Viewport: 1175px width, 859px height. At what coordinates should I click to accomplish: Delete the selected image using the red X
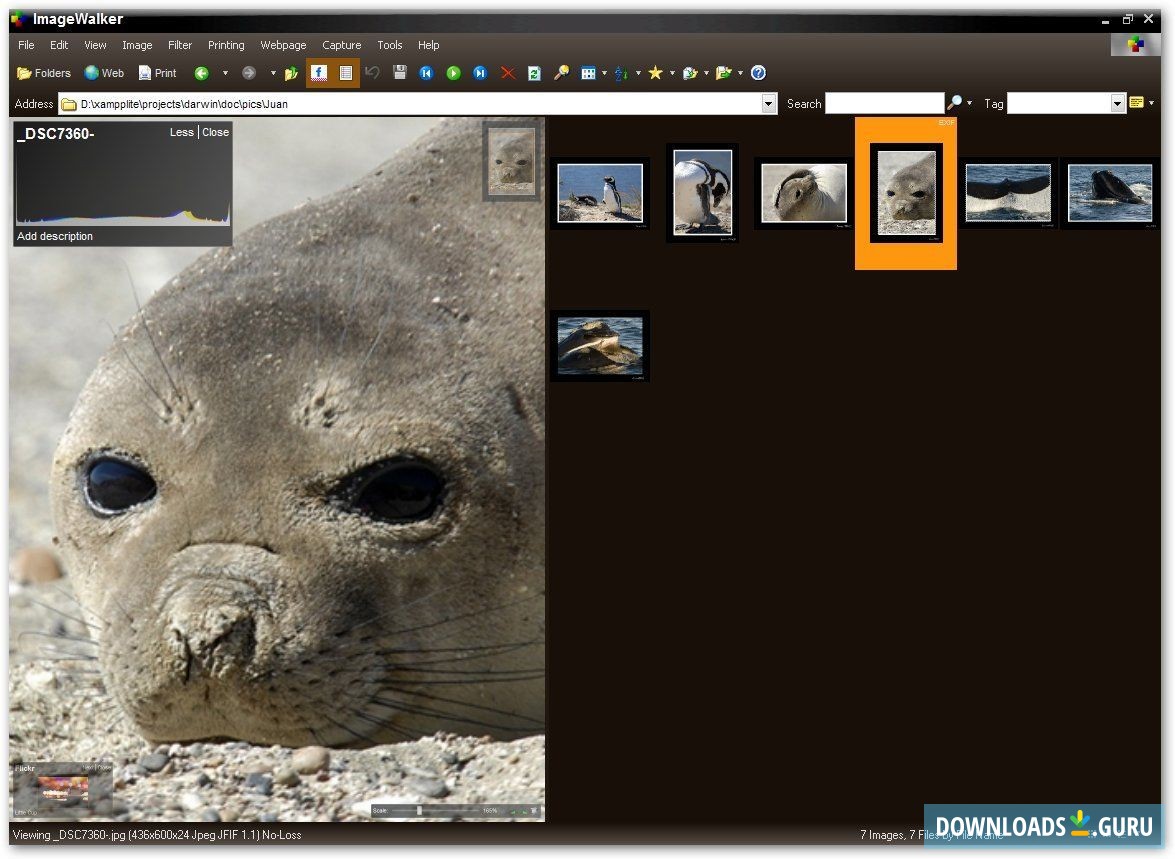508,73
